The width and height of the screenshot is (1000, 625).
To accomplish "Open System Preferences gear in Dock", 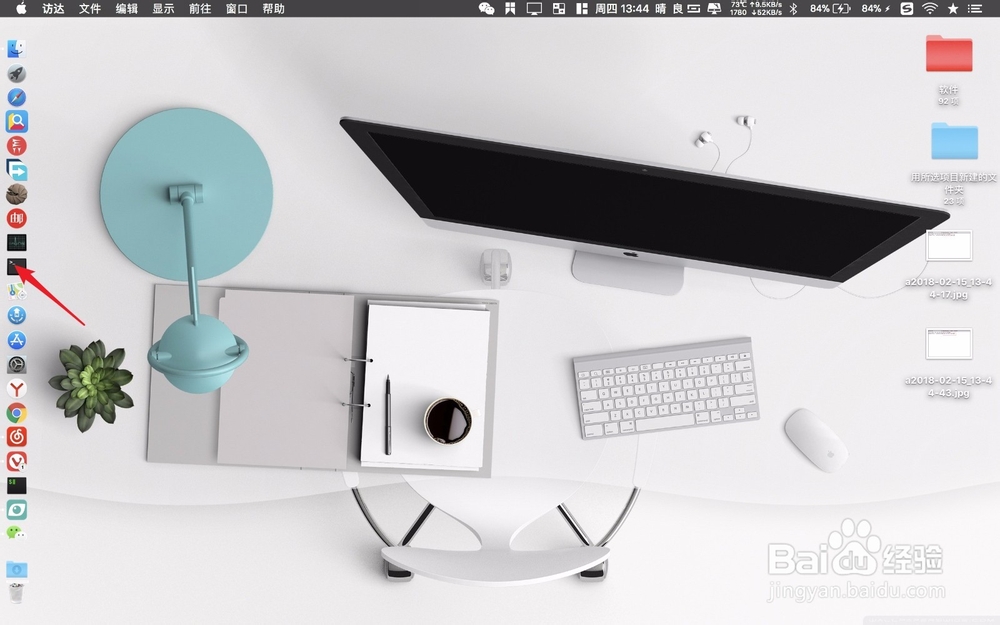I will (x=17, y=365).
